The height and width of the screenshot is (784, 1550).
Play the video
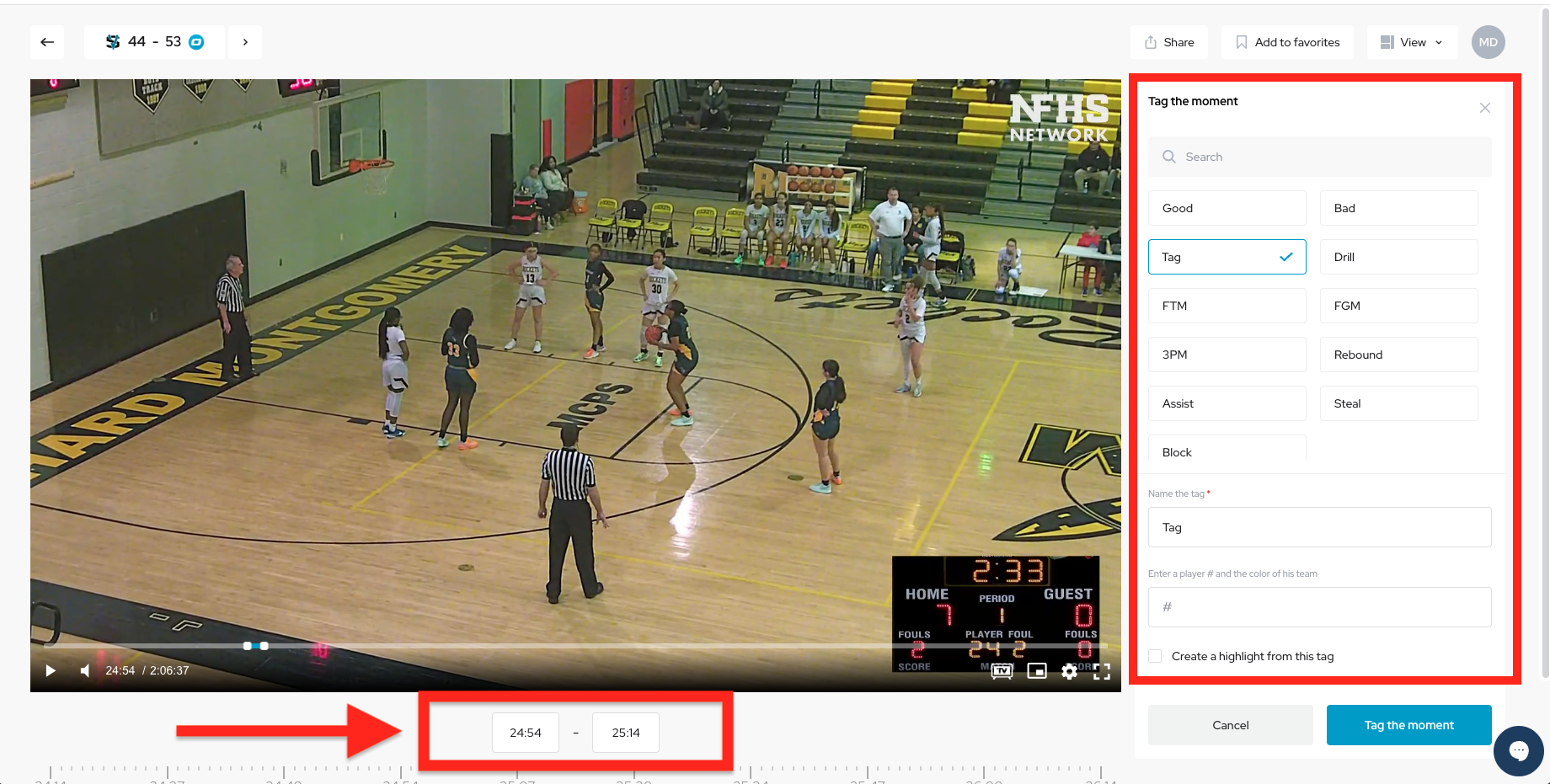pos(51,670)
